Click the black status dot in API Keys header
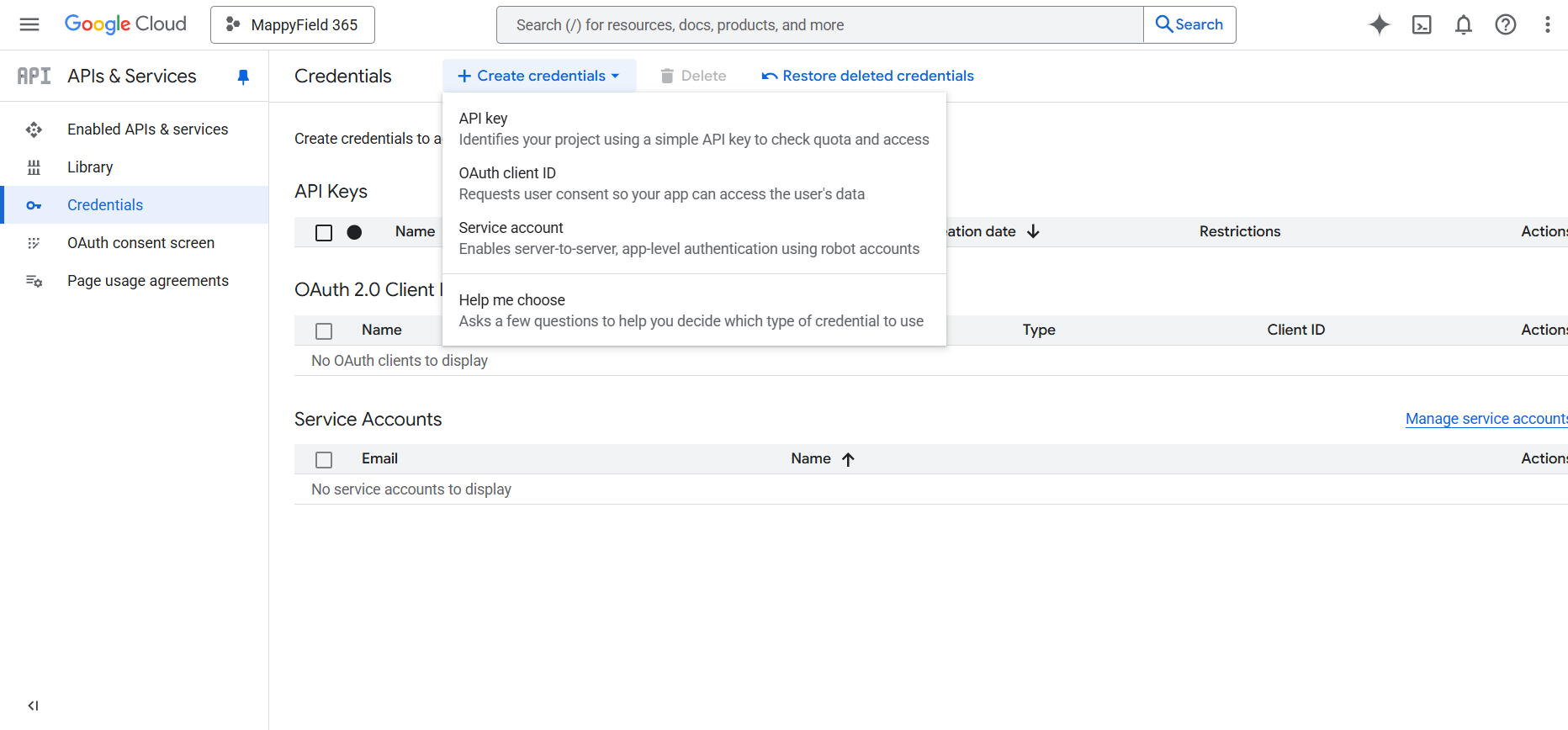This screenshot has width=1568, height=730. click(x=354, y=232)
